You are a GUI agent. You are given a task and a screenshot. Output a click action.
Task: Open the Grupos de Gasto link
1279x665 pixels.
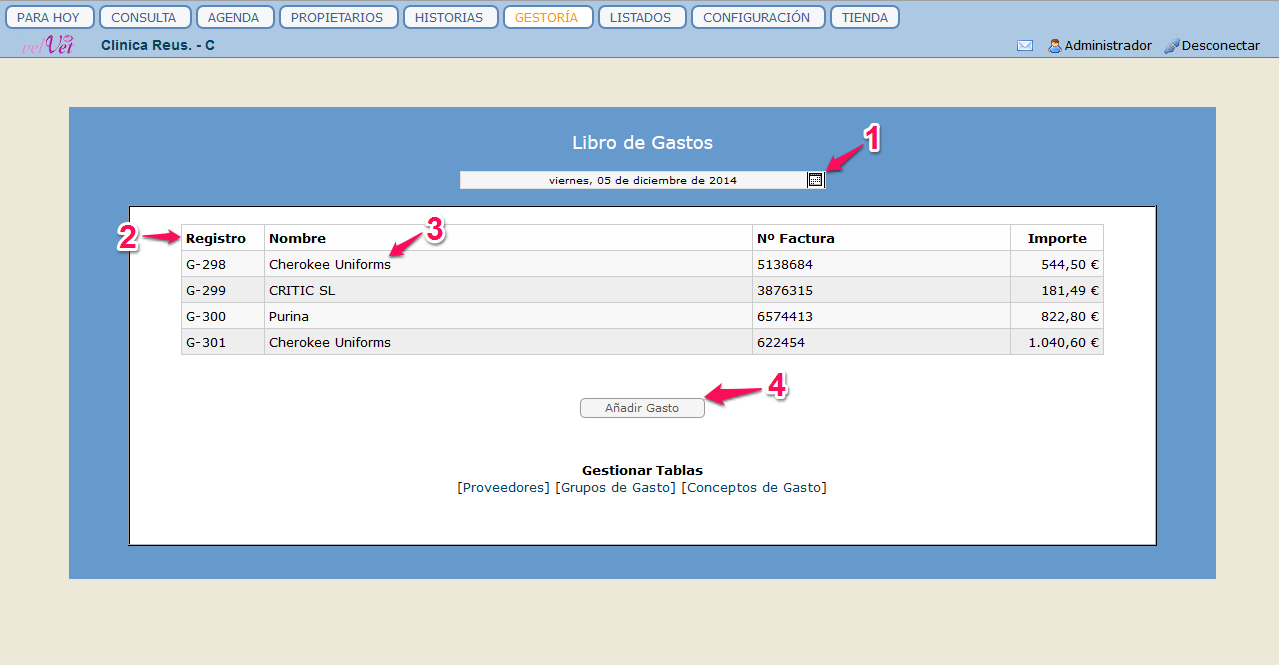pyautogui.click(x=615, y=488)
